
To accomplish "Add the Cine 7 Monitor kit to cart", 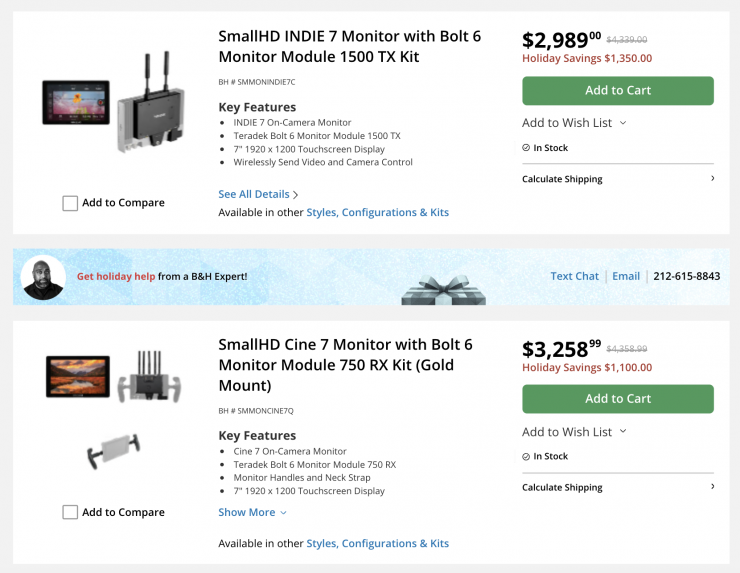I will point(617,399).
